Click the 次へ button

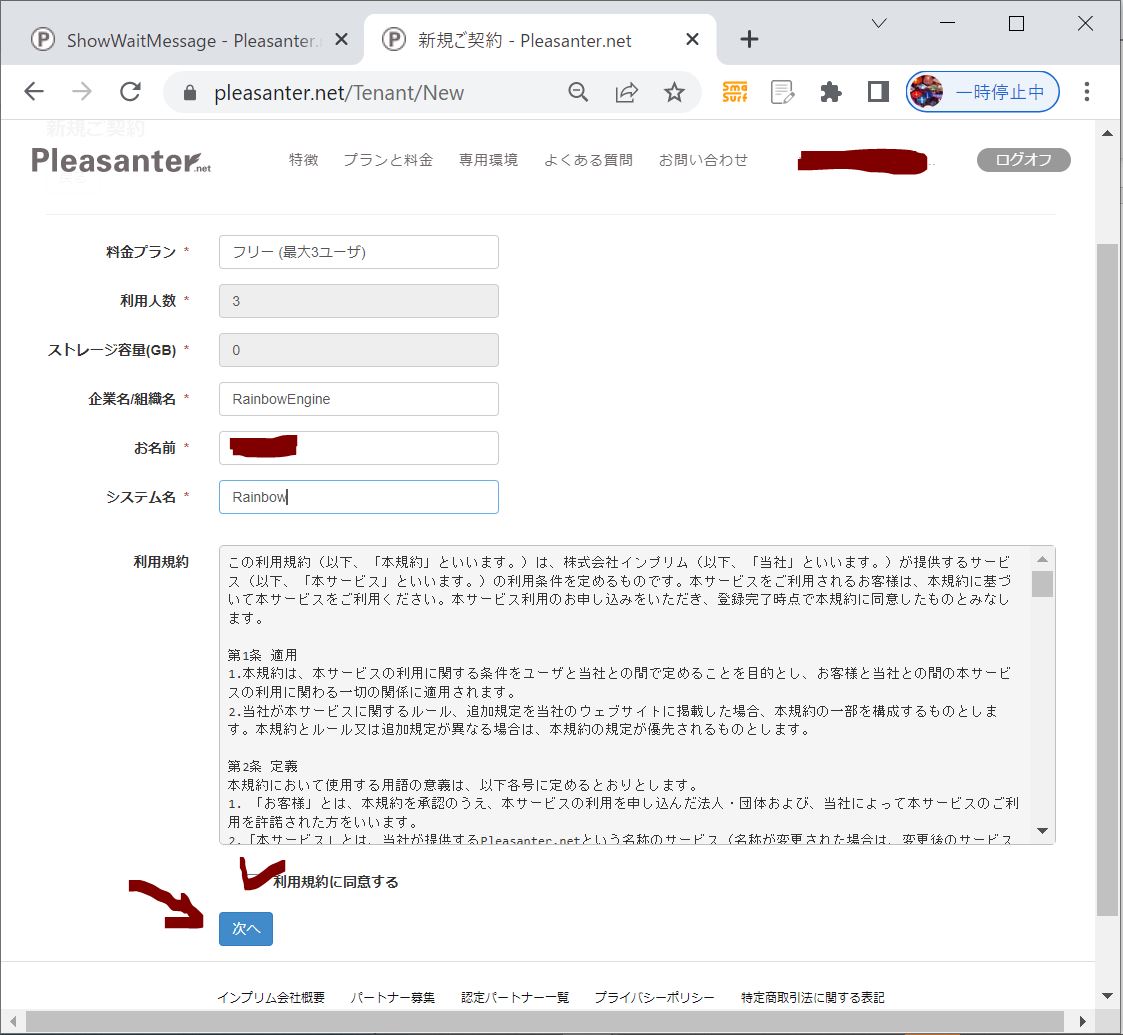click(246, 929)
